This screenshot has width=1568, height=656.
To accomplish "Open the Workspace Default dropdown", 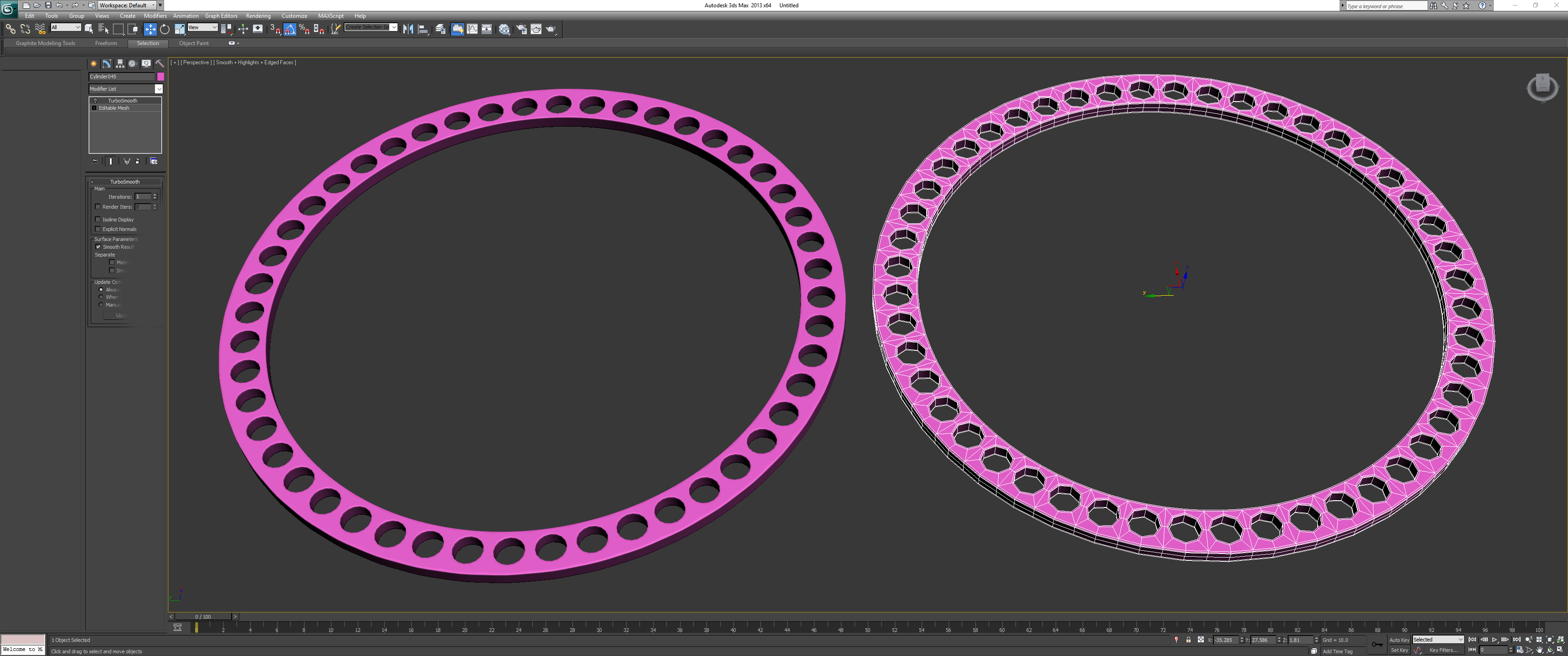I will coord(127,5).
